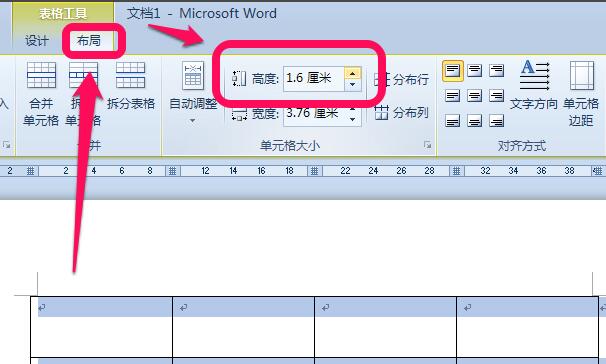Screen dimensions: 606x364
Task: Decrease row height with the down arrow
Action: [352, 85]
